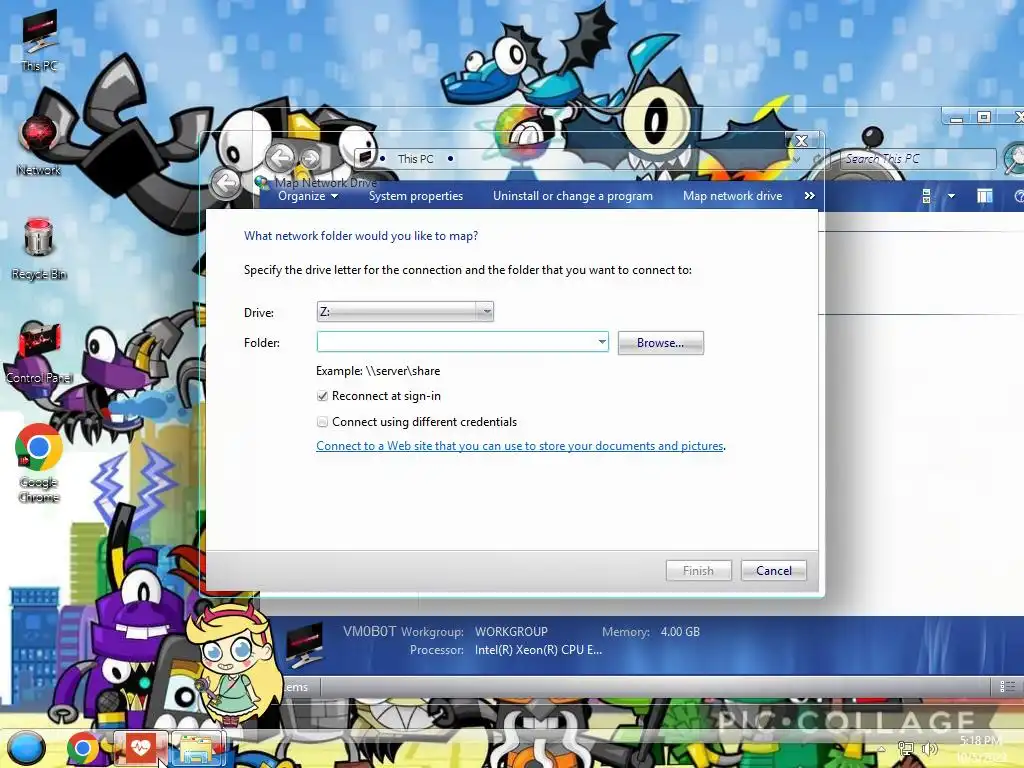This screenshot has width=1024, height=768.
Task: Click the change view icon in explorer
Action: tap(926, 196)
